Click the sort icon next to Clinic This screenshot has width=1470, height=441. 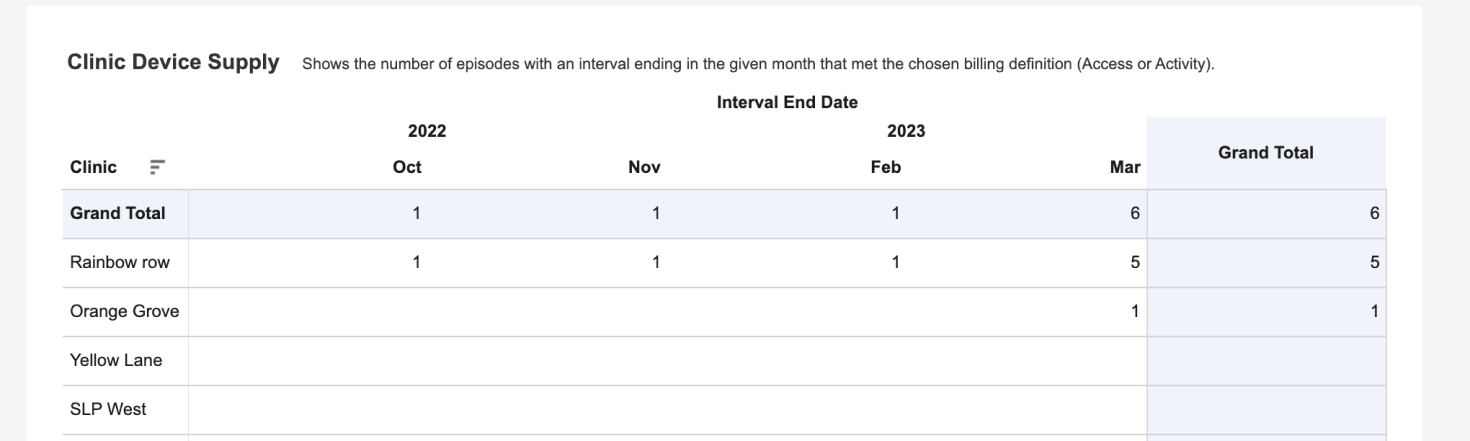[x=156, y=168]
